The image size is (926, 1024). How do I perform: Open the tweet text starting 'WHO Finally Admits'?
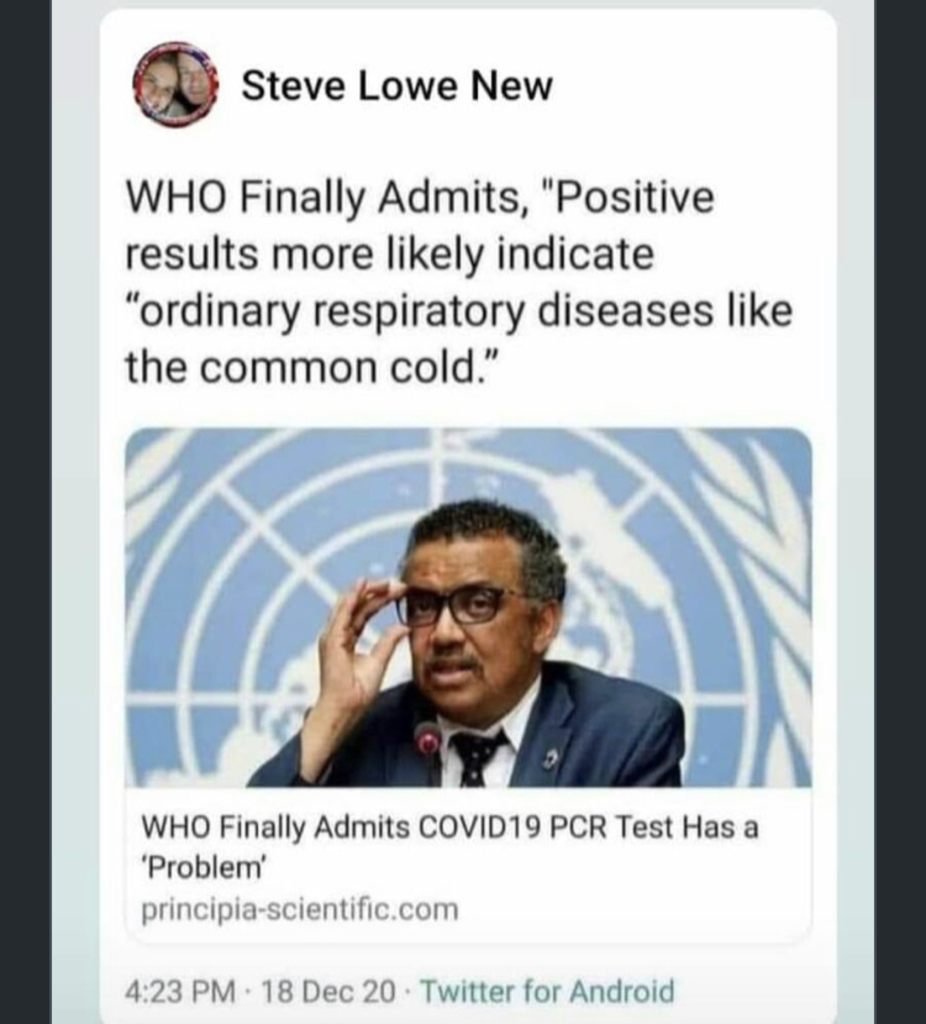coord(459,282)
